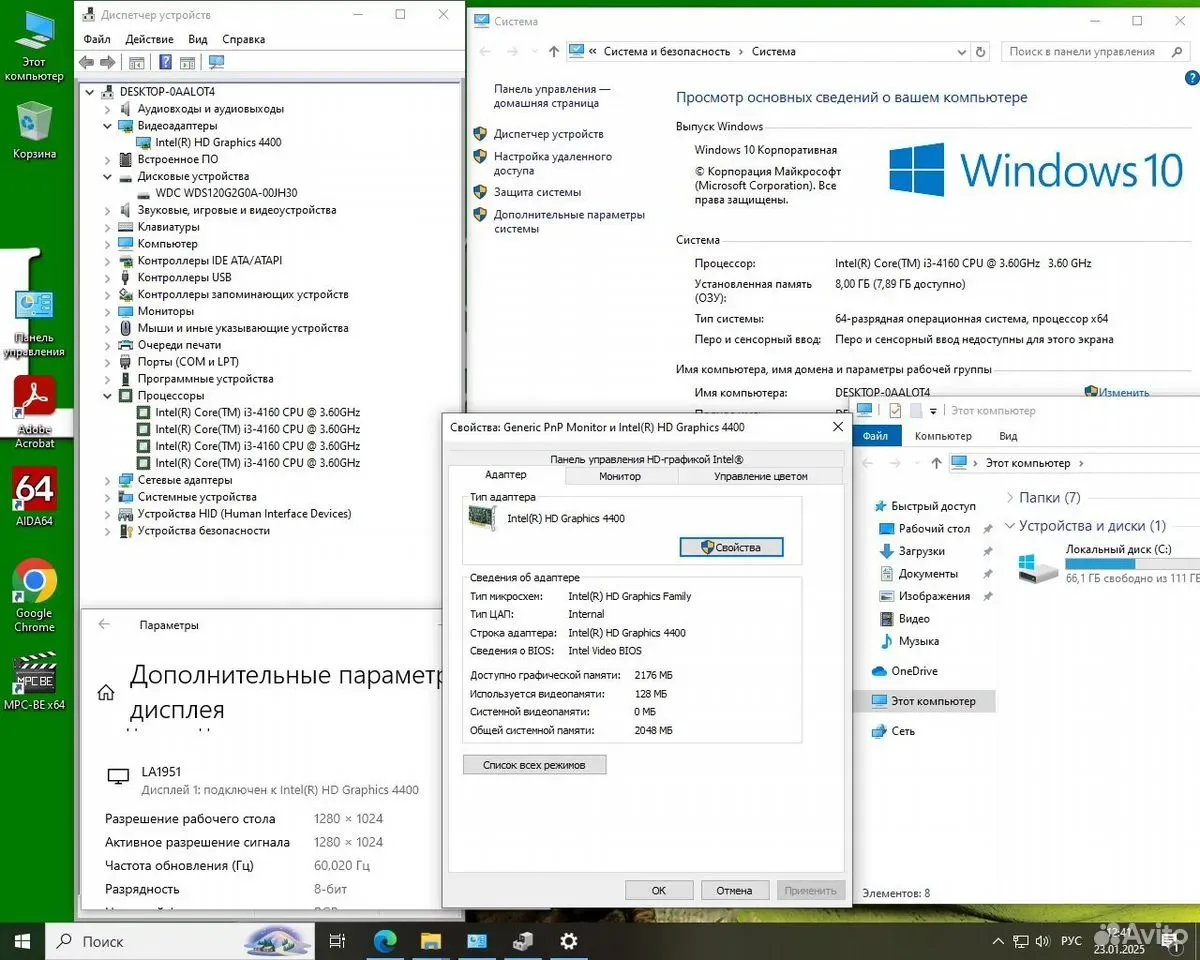The width and height of the screenshot is (1200, 960).
Task: Open Settings gear on taskbar
Action: pos(569,941)
